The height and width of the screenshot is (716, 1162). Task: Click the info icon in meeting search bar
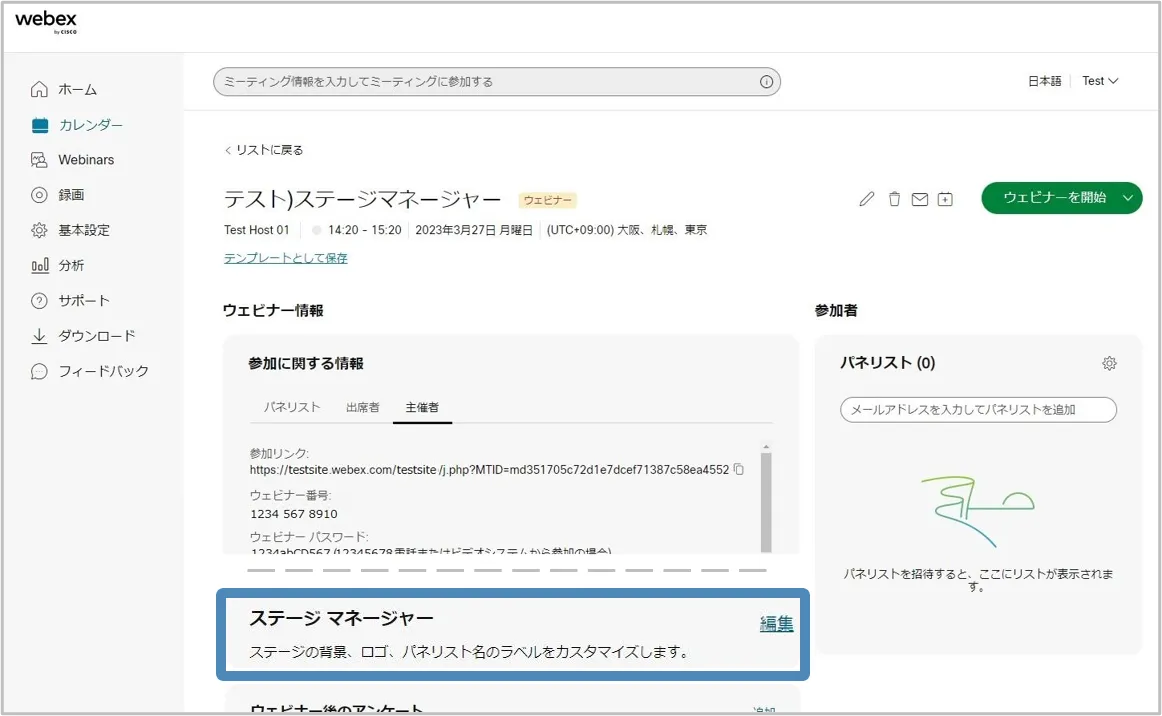click(766, 82)
